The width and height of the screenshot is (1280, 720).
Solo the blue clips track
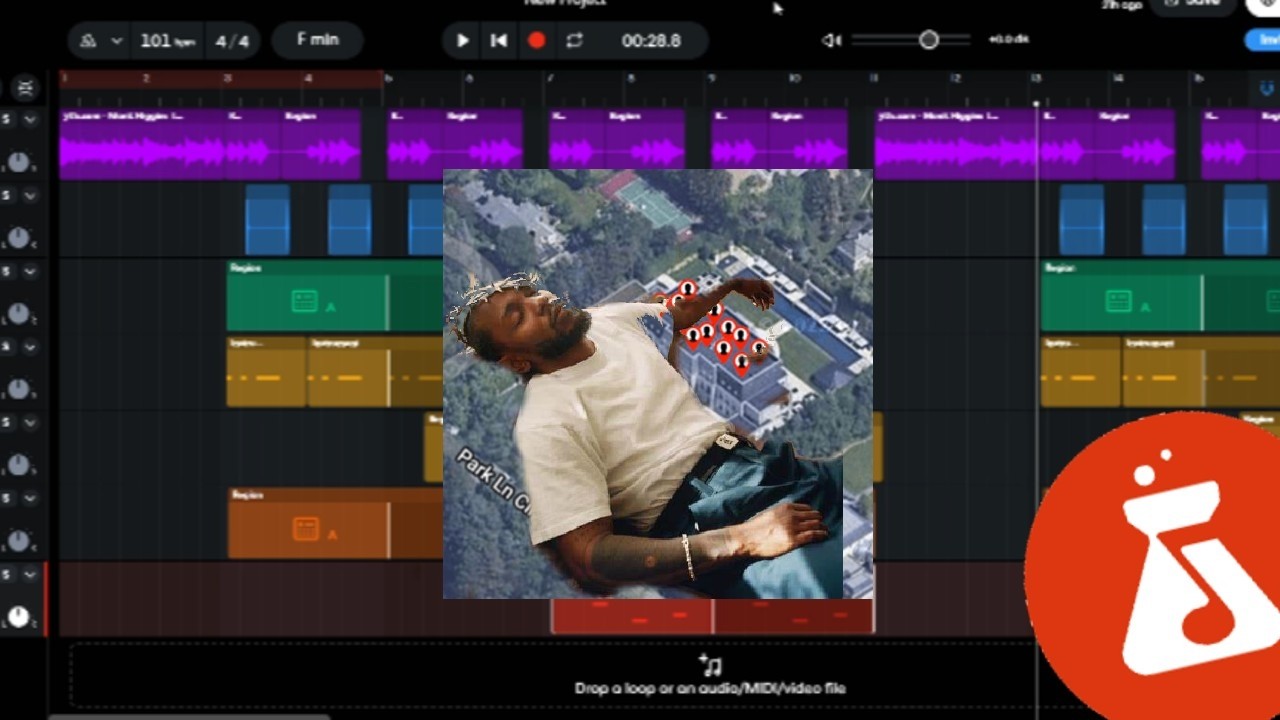7,195
